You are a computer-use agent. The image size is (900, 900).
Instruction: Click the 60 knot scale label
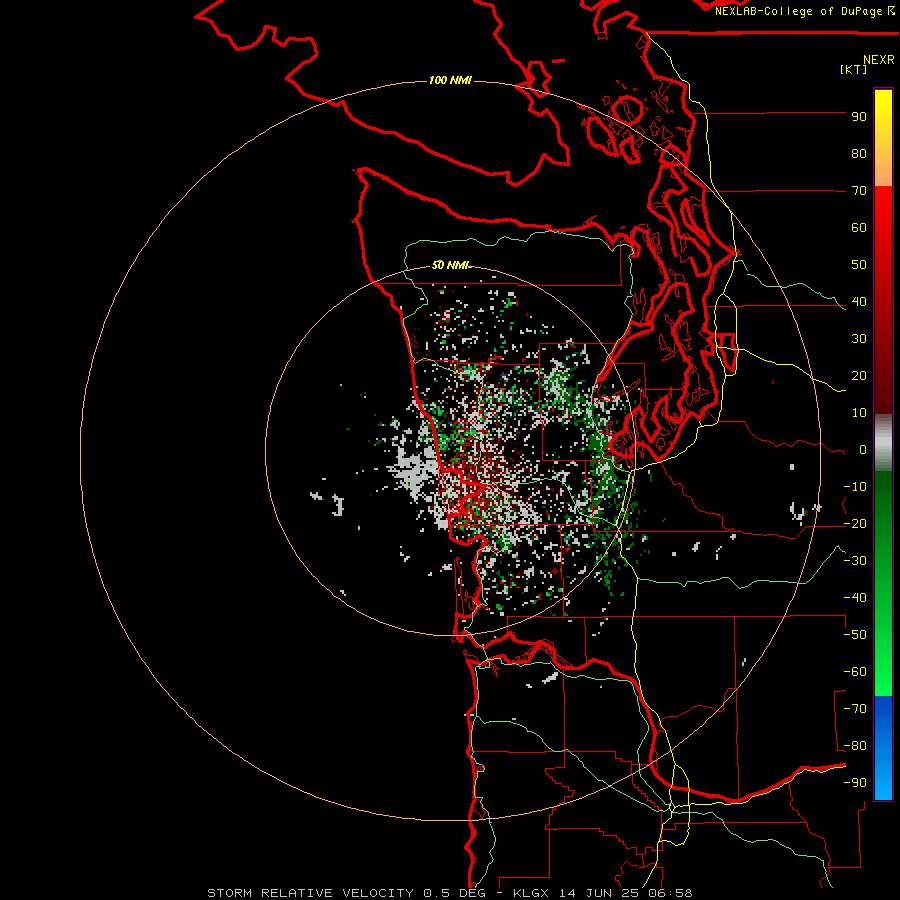(859, 228)
